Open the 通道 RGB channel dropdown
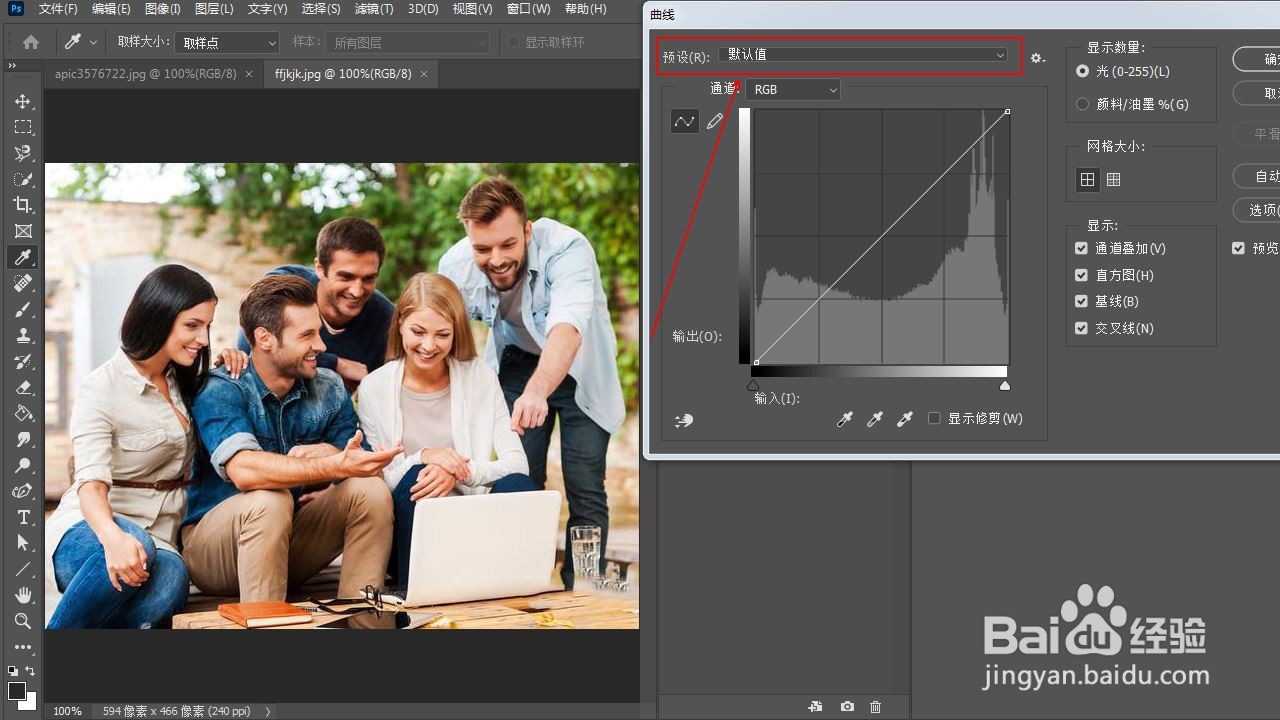 click(793, 90)
